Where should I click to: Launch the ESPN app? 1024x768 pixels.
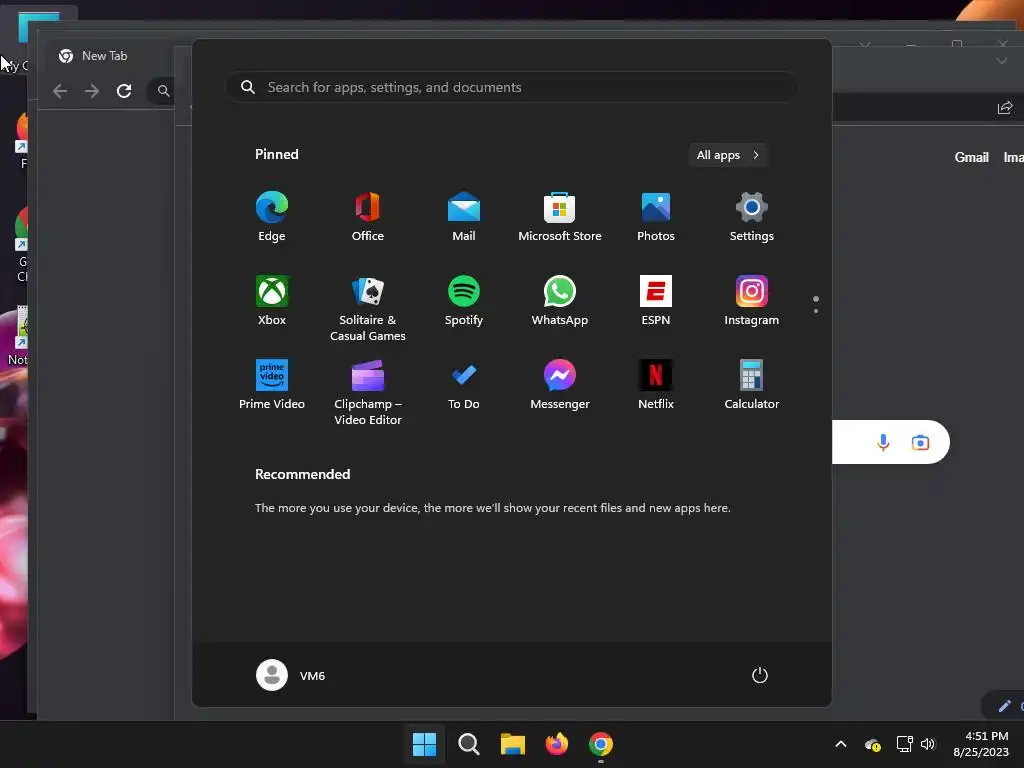pos(656,301)
